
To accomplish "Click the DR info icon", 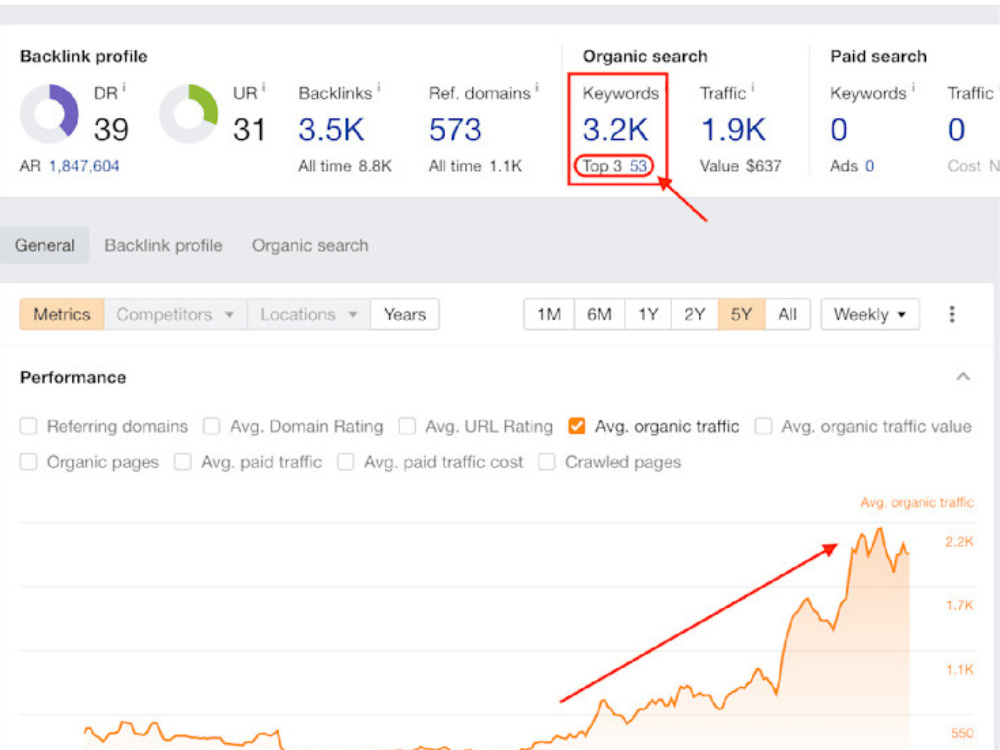I will [124, 87].
